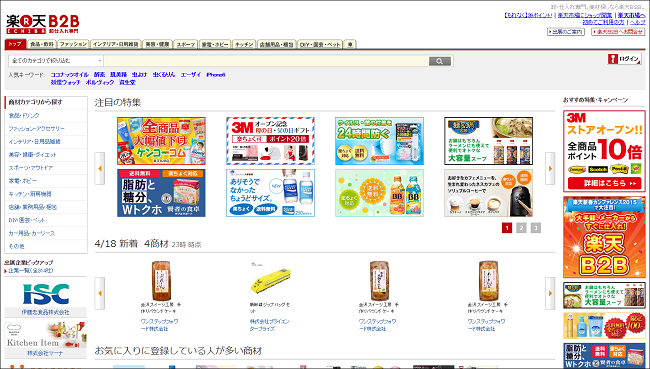Click the magnifier search button

(x=440, y=61)
